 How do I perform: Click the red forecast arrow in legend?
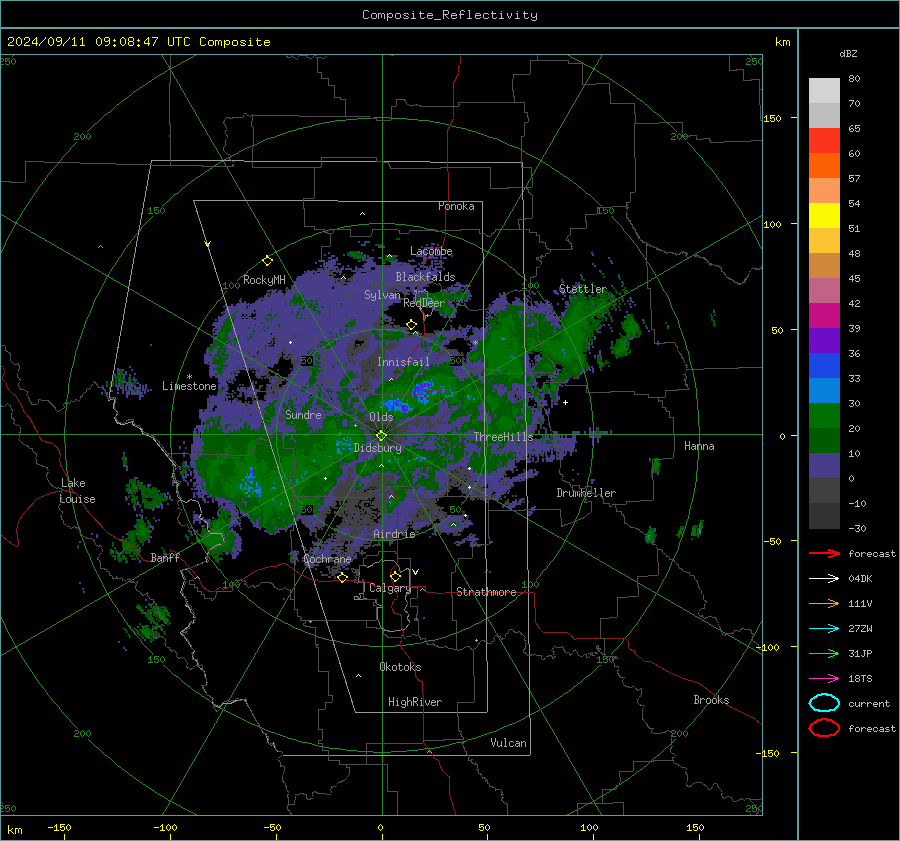(824, 553)
